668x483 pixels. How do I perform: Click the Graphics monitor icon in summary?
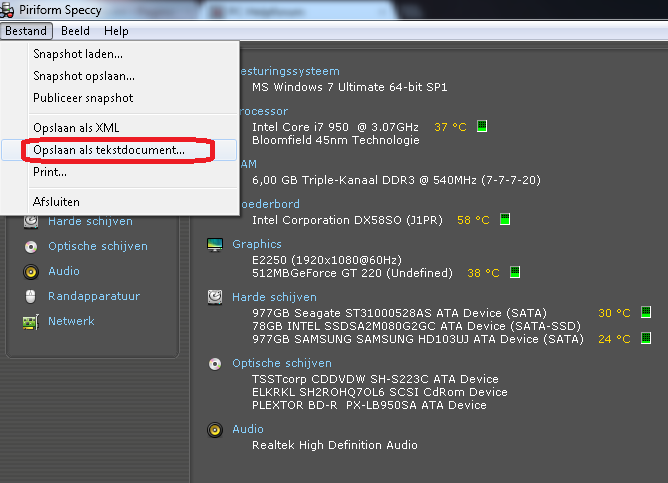215,245
